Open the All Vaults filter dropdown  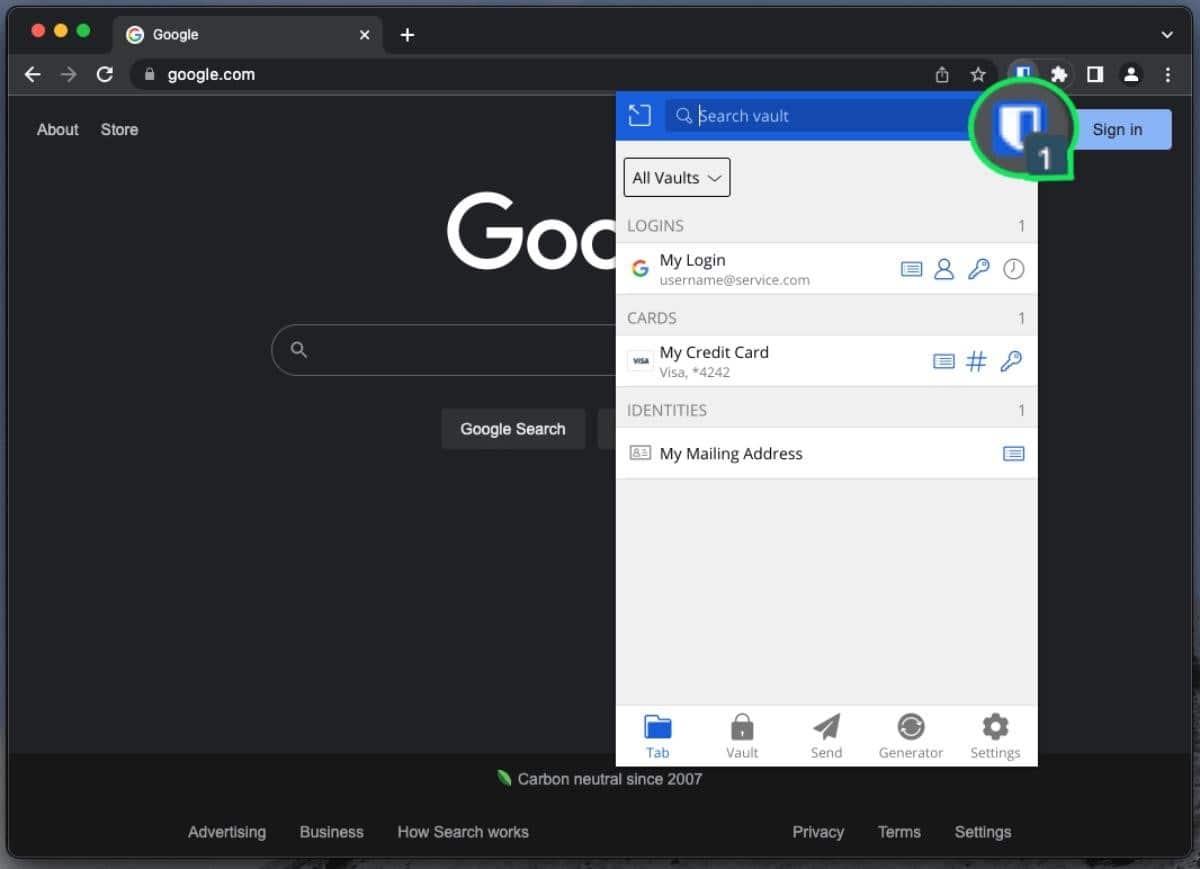pos(676,177)
